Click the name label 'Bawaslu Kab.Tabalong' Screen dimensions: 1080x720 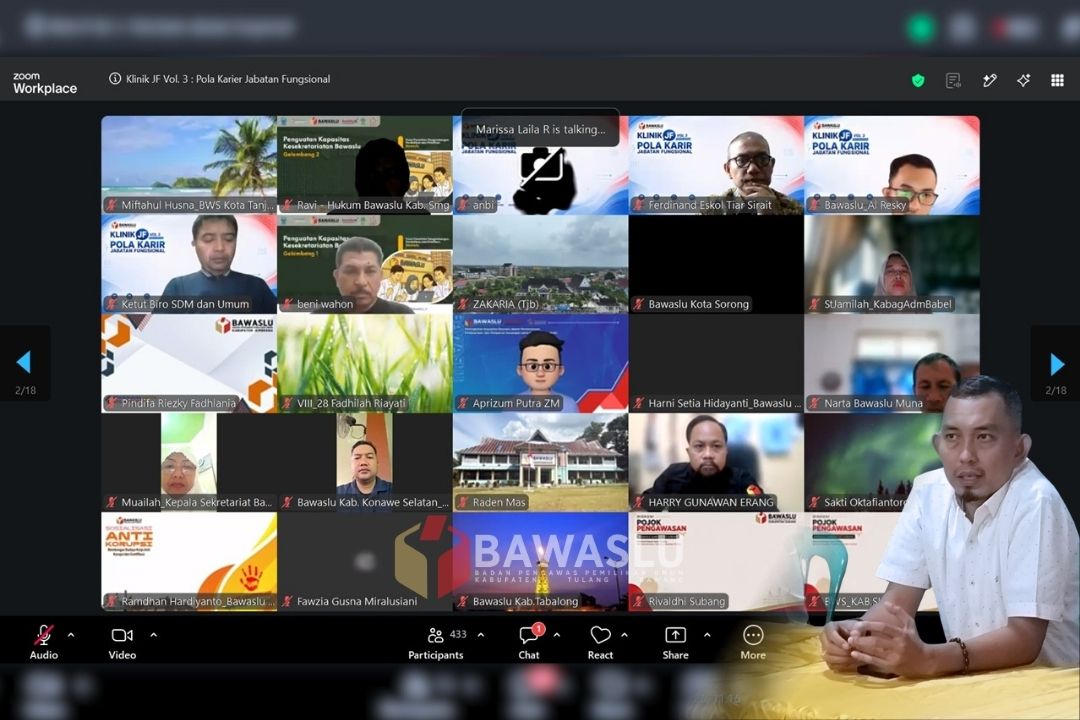(x=525, y=601)
